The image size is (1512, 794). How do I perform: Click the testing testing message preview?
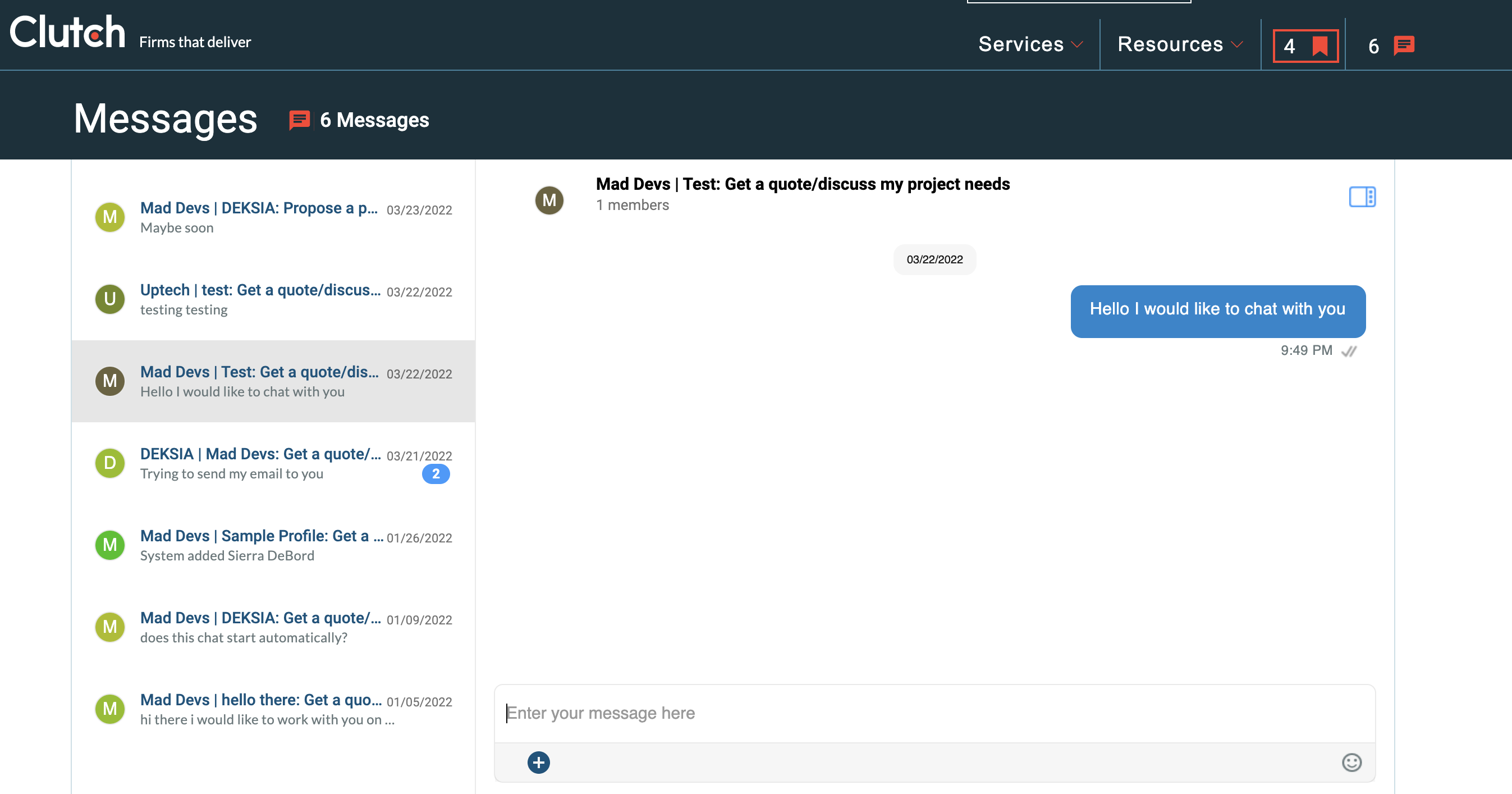(184, 309)
